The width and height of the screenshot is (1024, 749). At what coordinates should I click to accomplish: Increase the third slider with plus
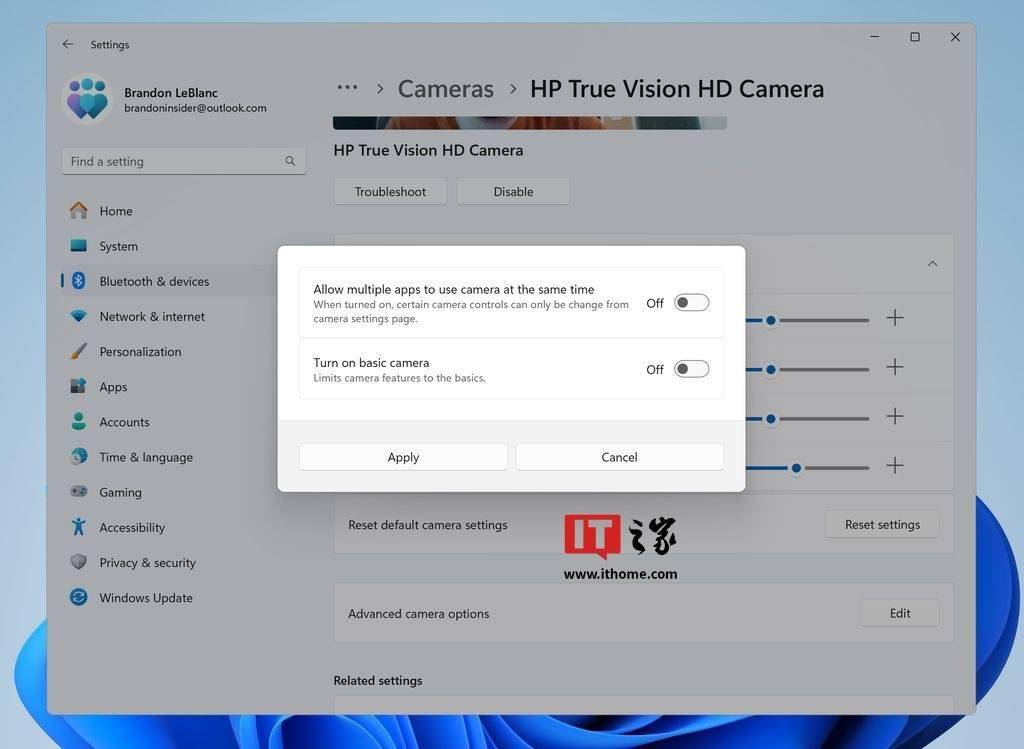pos(895,416)
